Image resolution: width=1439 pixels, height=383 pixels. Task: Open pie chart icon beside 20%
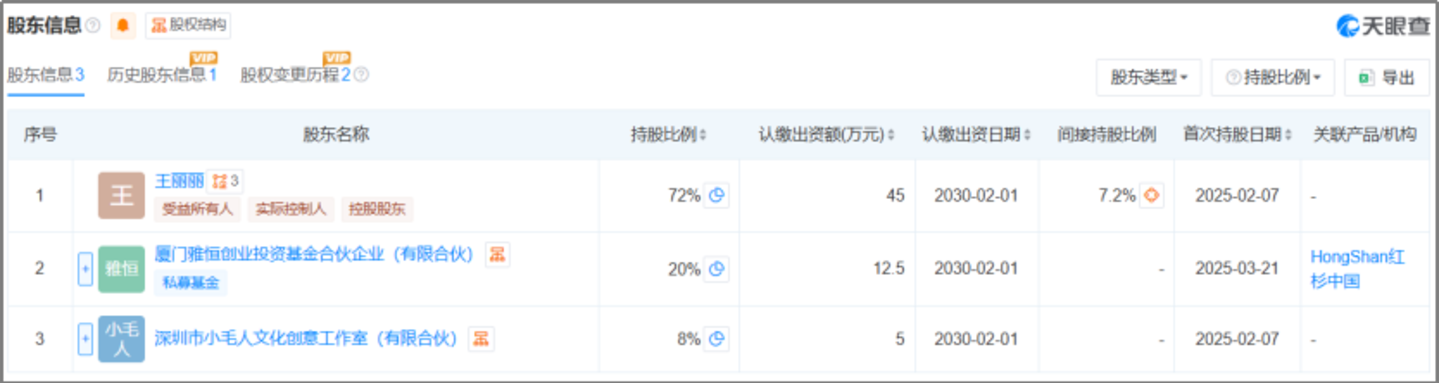coord(716,269)
